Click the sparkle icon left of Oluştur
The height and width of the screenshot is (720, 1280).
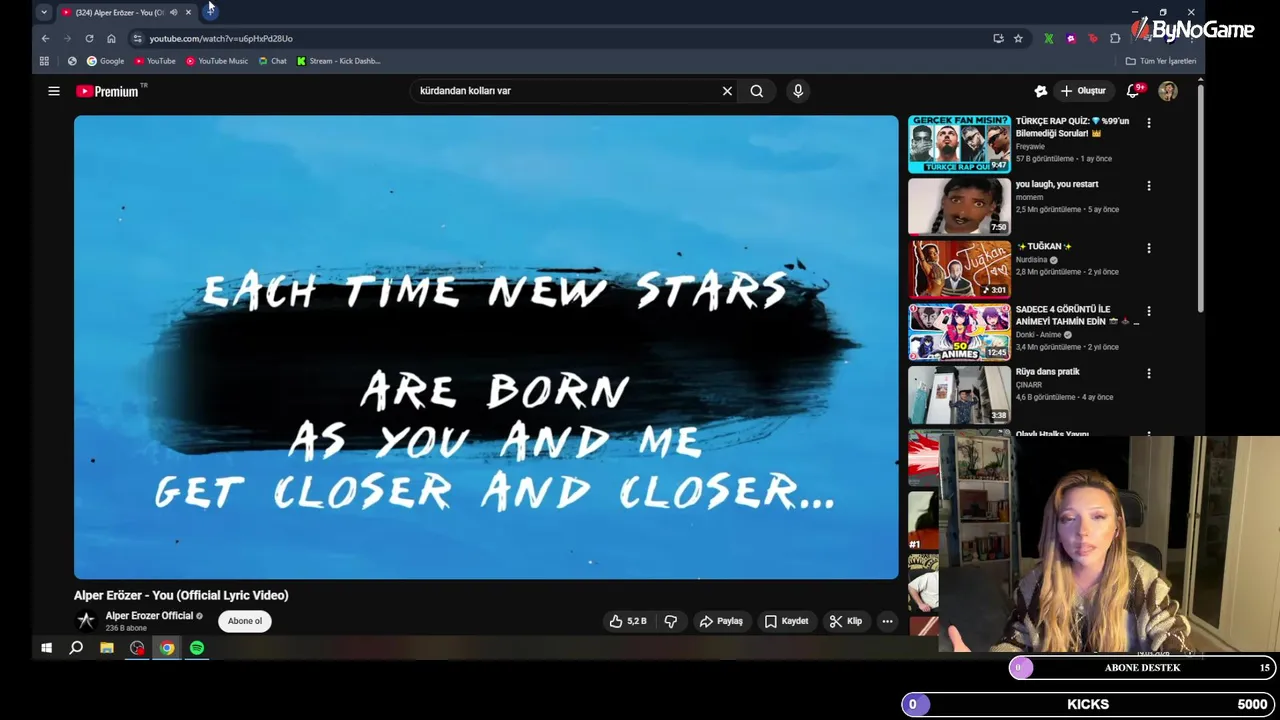click(x=1041, y=91)
